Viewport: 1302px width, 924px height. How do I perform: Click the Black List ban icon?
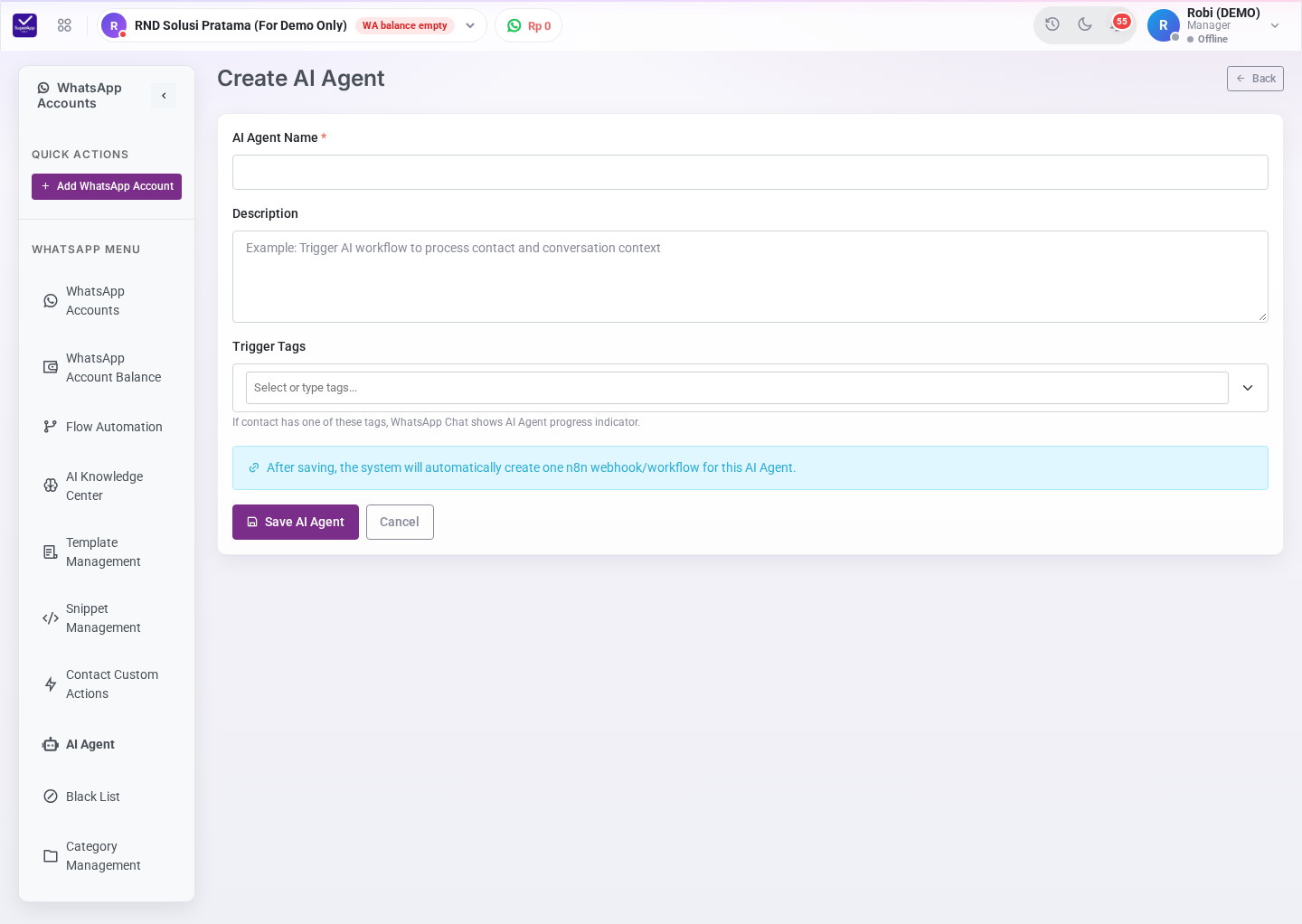click(x=51, y=797)
